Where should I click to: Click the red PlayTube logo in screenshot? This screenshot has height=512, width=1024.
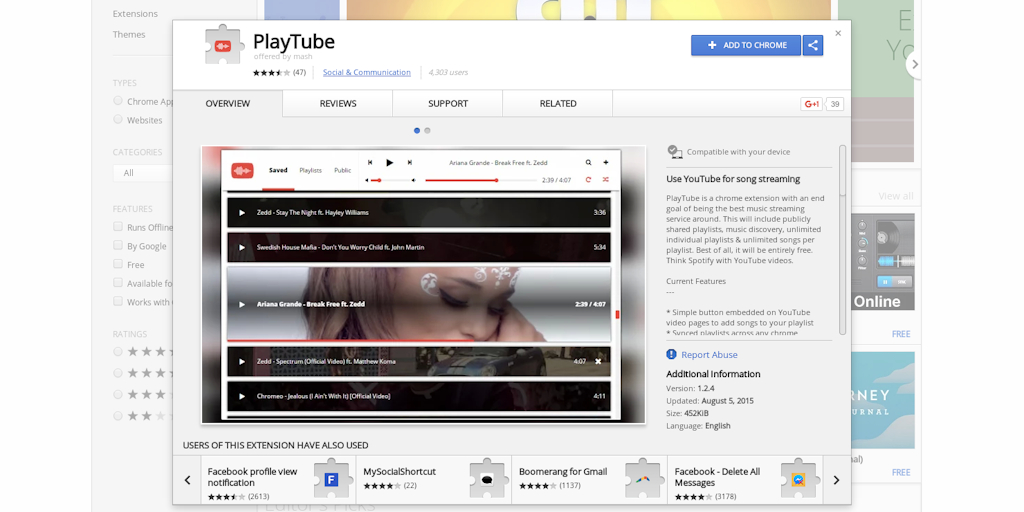coord(242,170)
